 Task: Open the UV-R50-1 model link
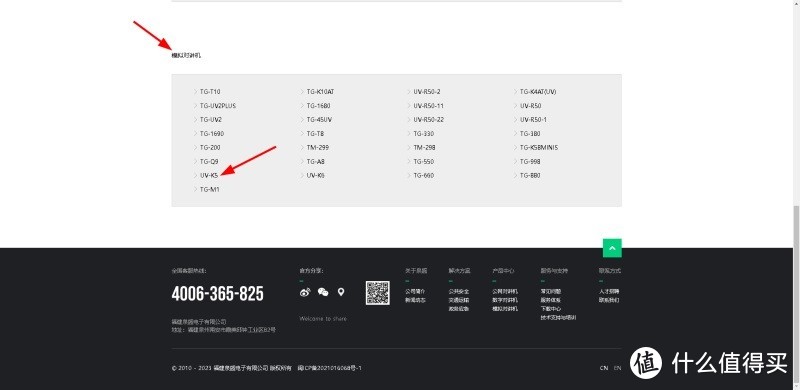point(534,119)
